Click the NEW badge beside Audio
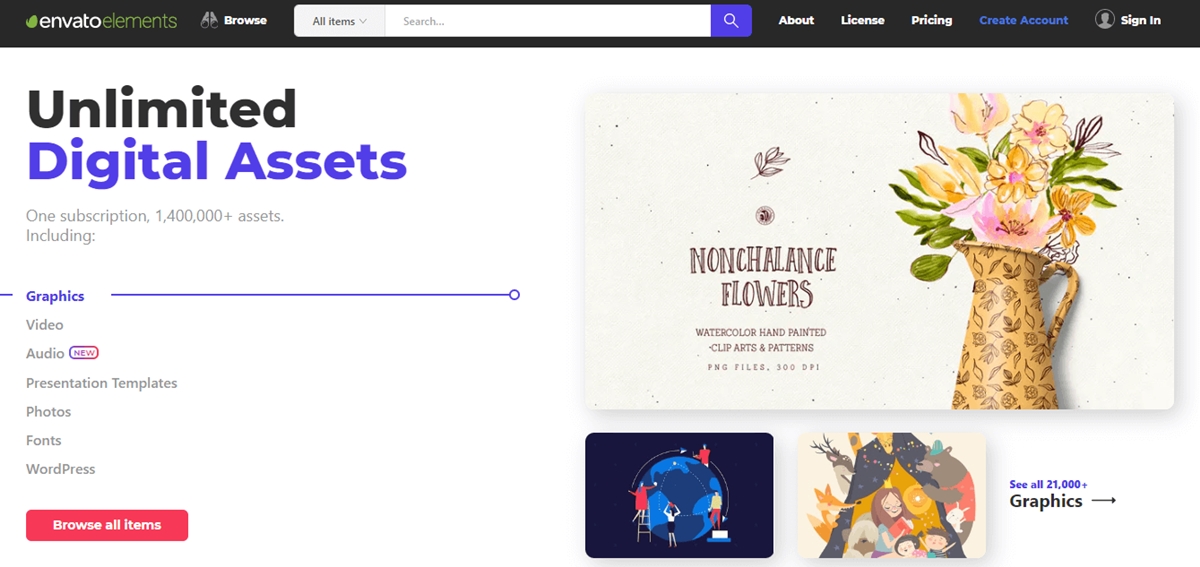Viewport: 1200px width, 567px height. tap(84, 353)
